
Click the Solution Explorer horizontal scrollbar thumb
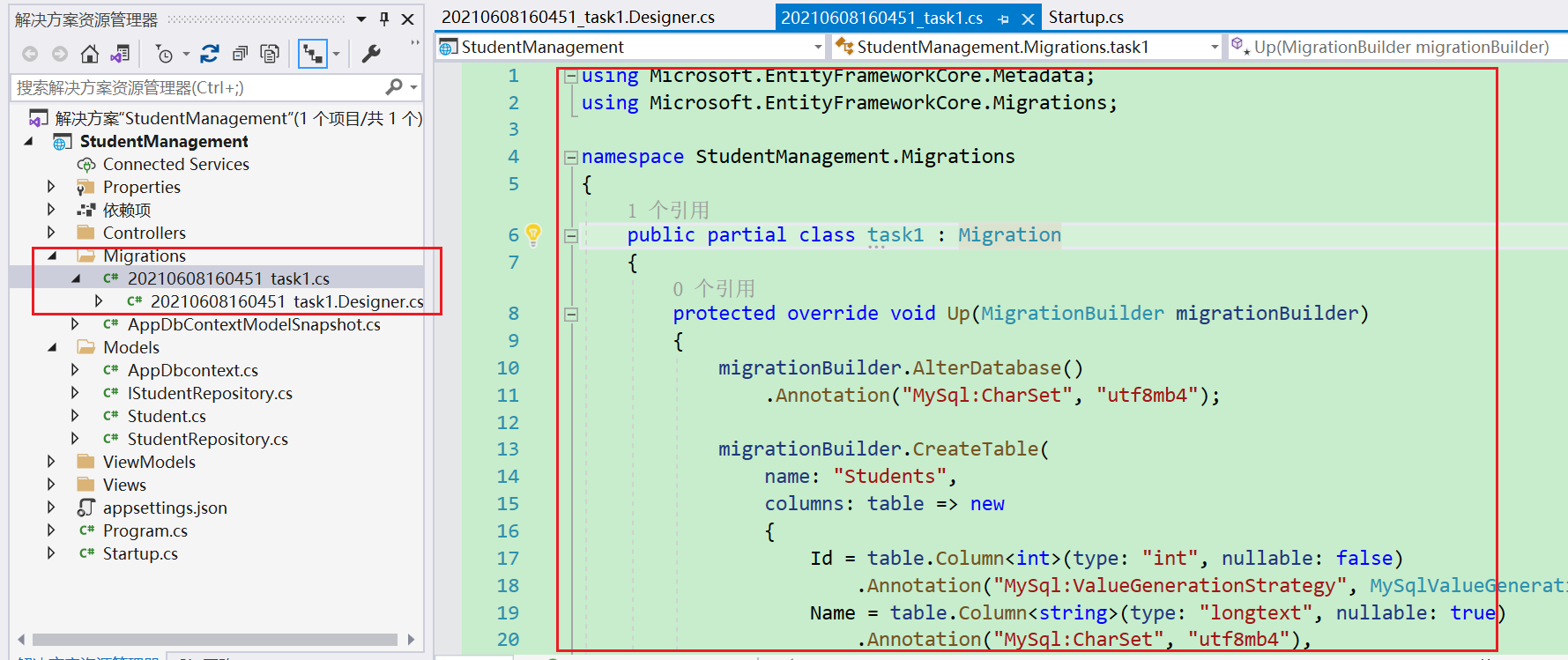pos(214,640)
